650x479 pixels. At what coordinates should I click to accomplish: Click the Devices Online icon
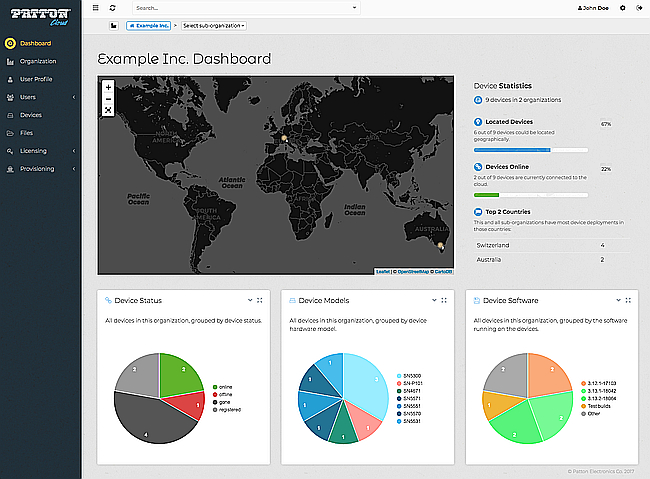tap(478, 167)
